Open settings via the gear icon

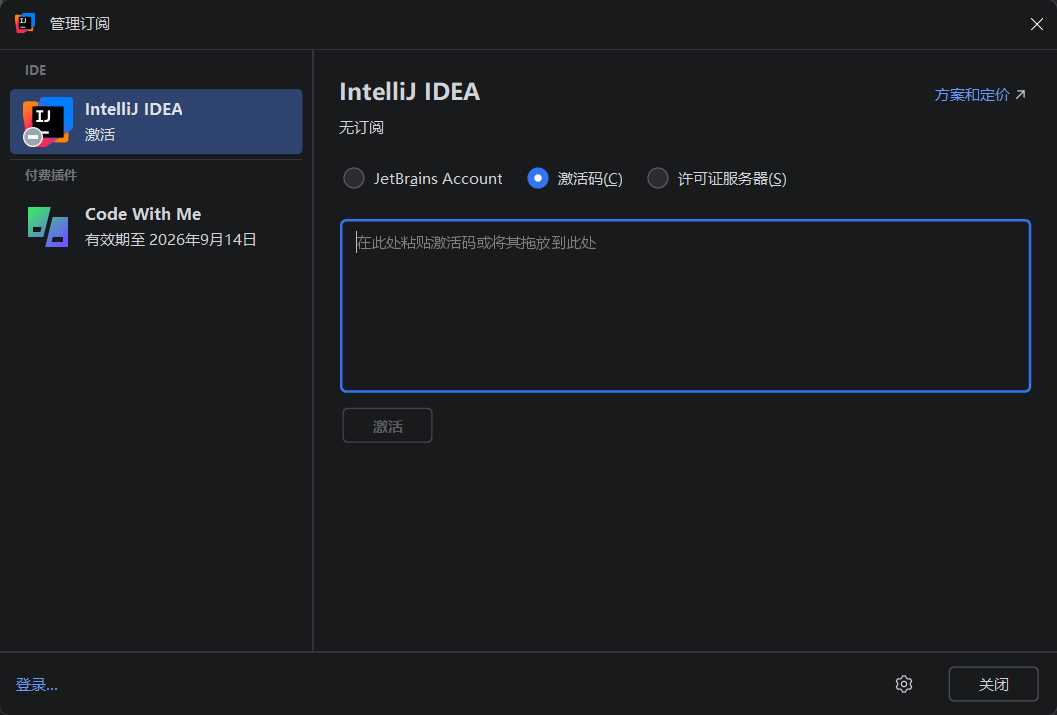point(904,684)
